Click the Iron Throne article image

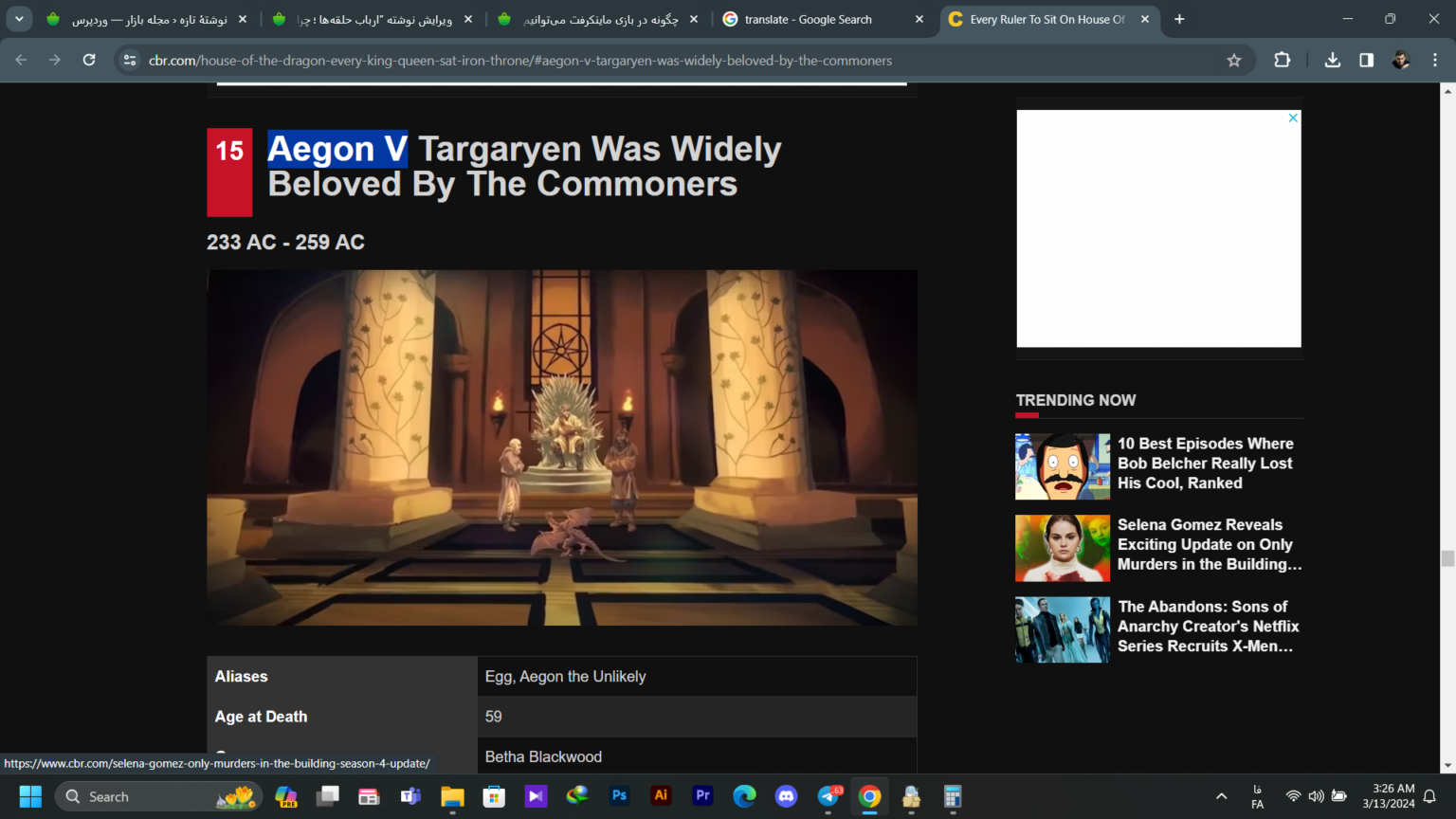pyautogui.click(x=562, y=447)
